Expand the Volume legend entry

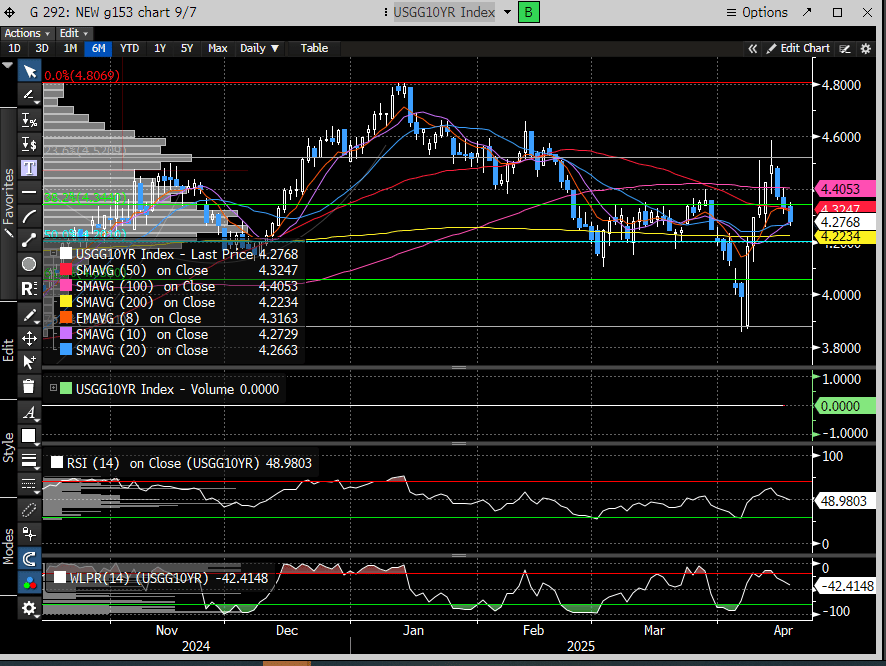coord(53,389)
